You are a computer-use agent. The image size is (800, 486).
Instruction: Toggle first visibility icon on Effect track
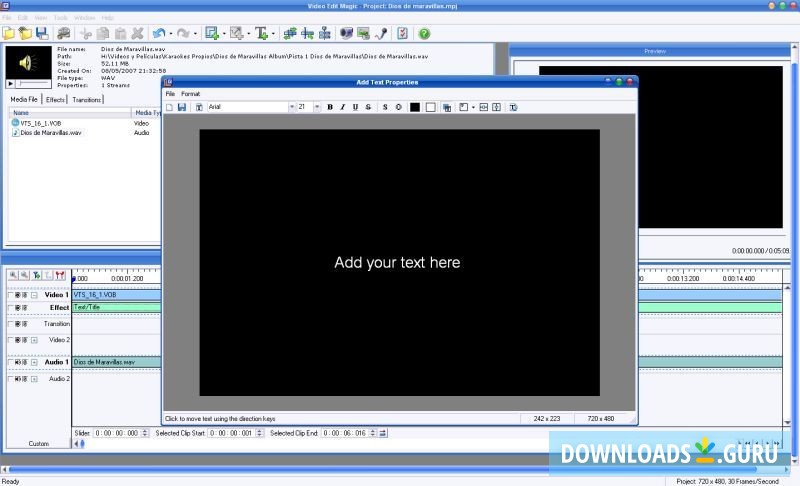(x=18, y=308)
